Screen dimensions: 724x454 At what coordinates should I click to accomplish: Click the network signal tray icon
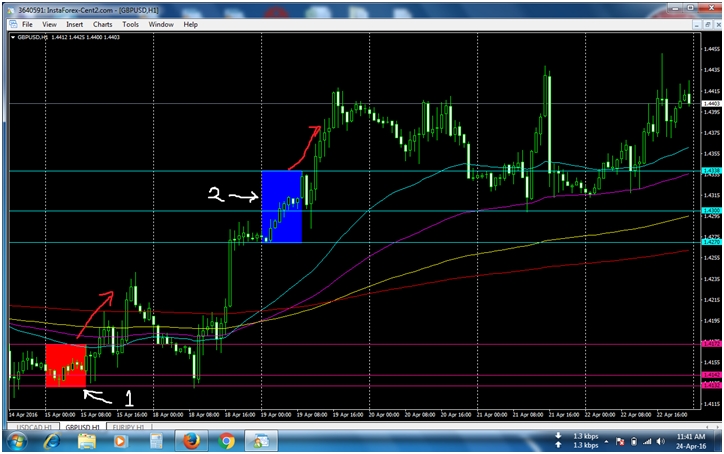[647, 442]
